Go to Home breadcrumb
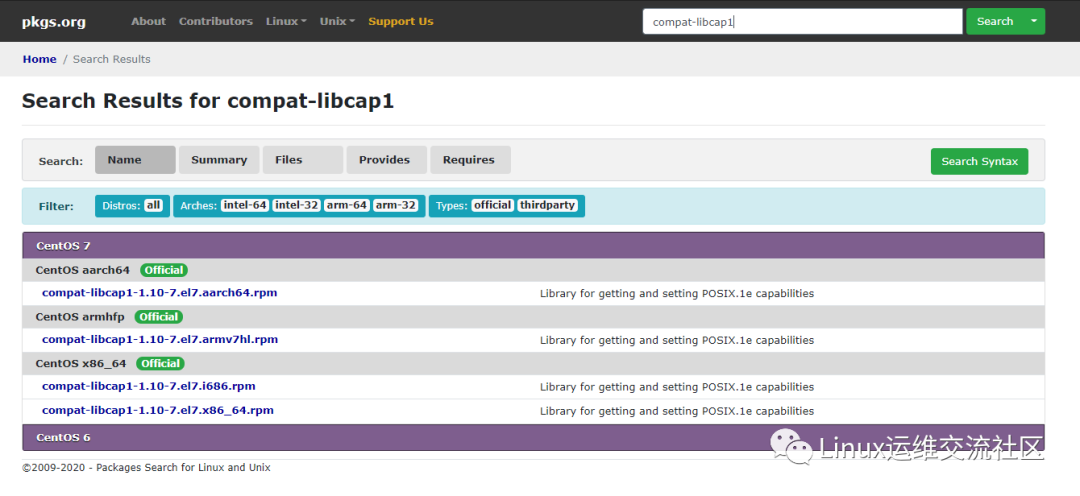 coord(39,59)
